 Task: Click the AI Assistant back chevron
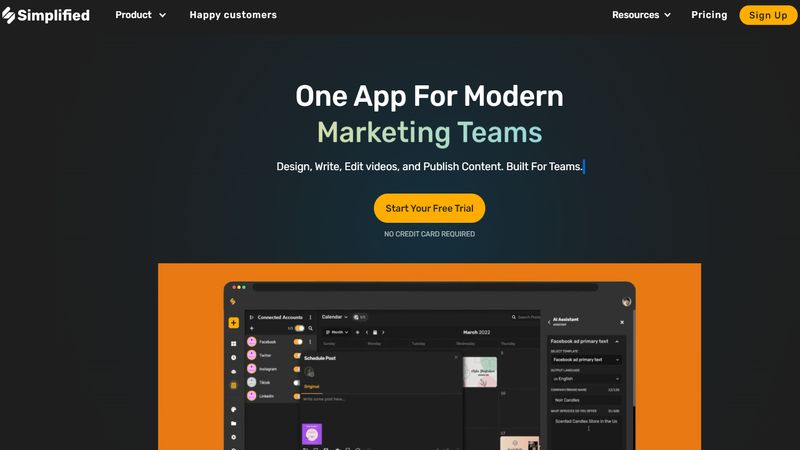(x=549, y=322)
